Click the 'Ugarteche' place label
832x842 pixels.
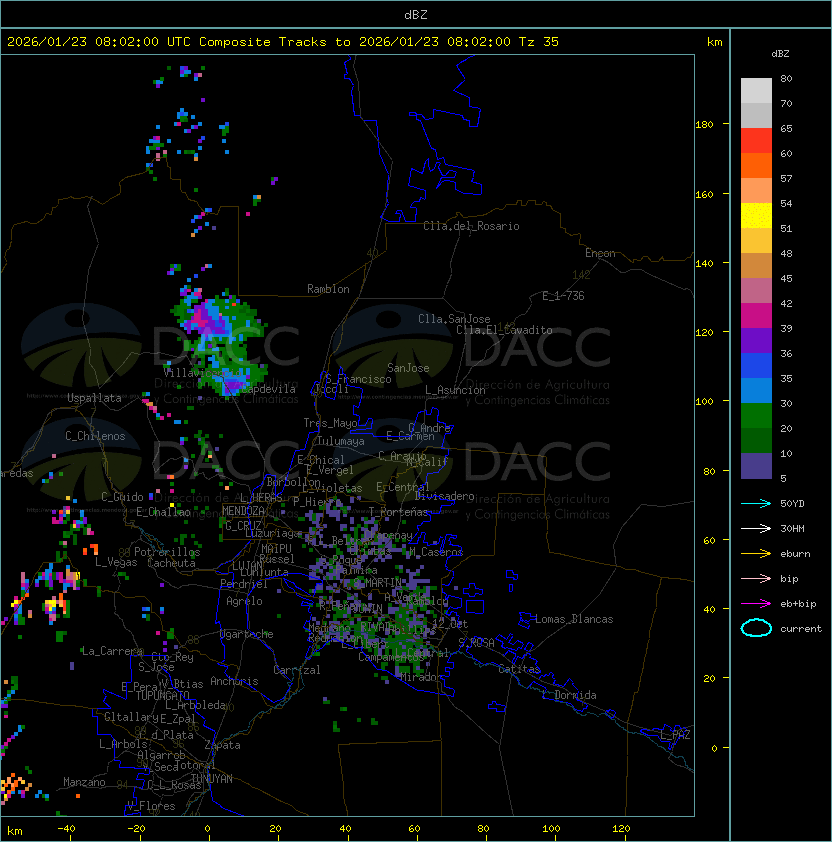pos(247,634)
